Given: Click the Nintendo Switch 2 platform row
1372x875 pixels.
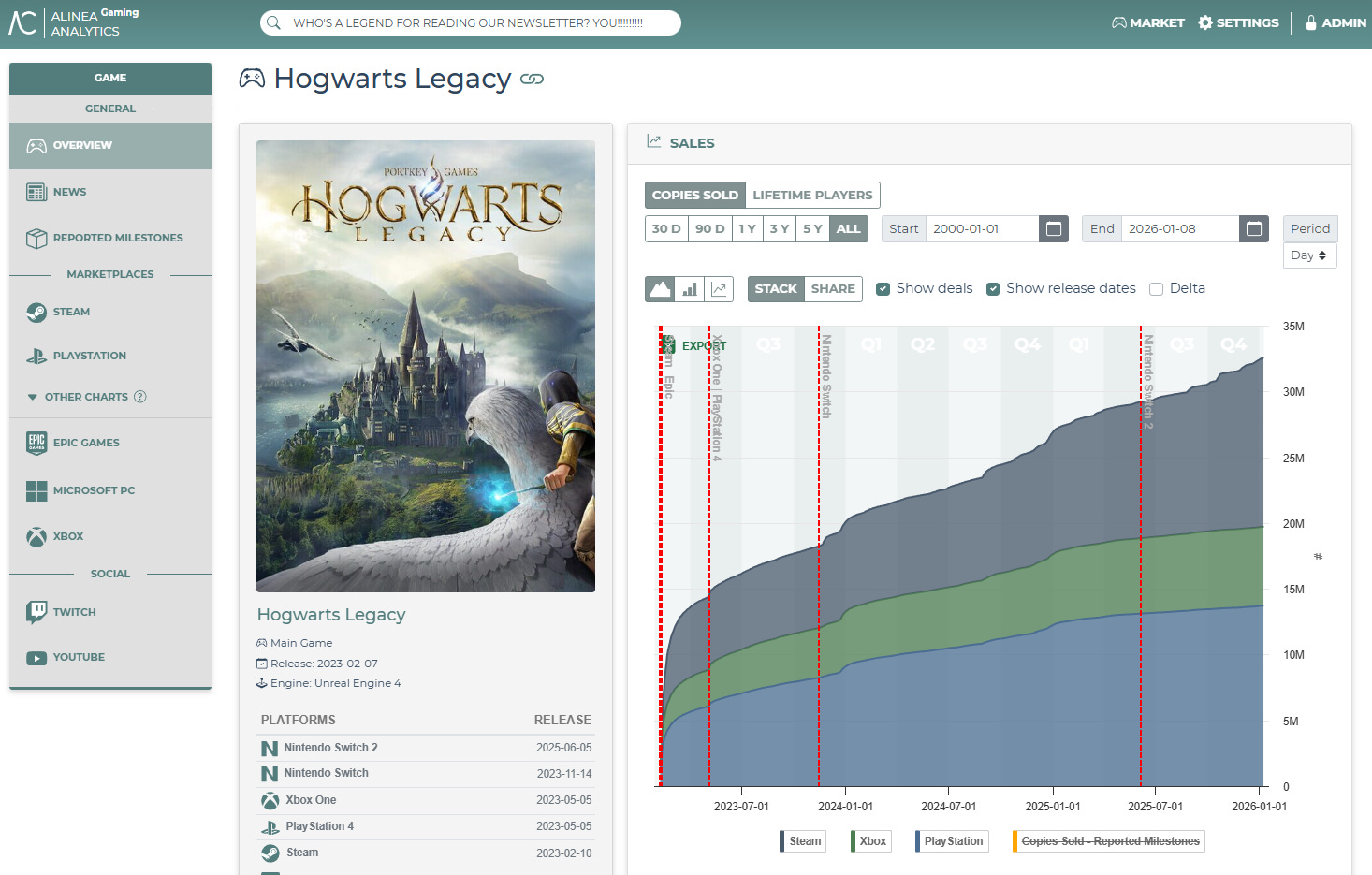Looking at the screenshot, I should coord(426,748).
